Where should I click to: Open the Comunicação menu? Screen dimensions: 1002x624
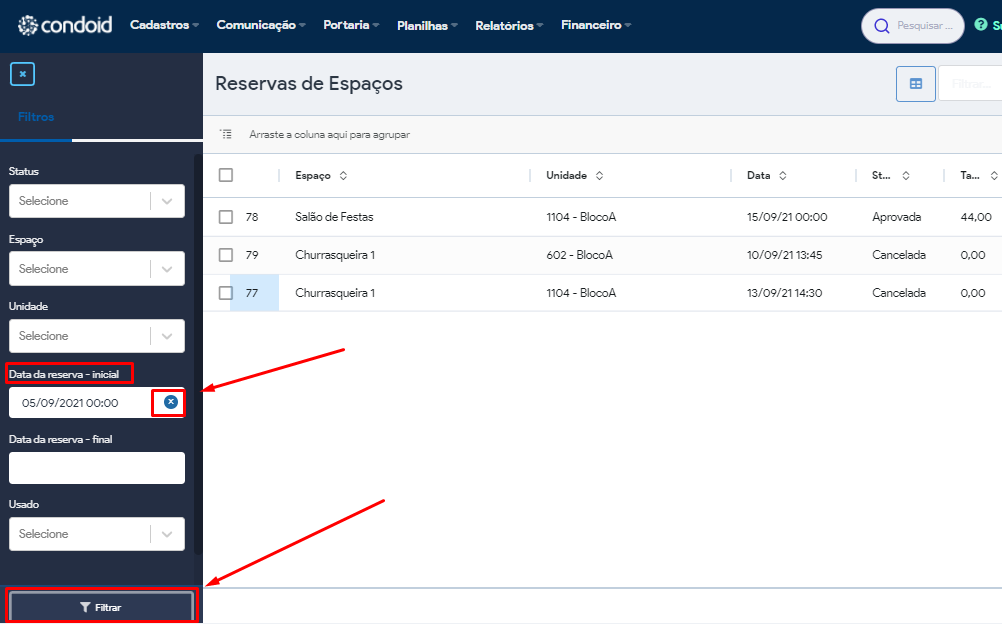pyautogui.click(x=261, y=25)
